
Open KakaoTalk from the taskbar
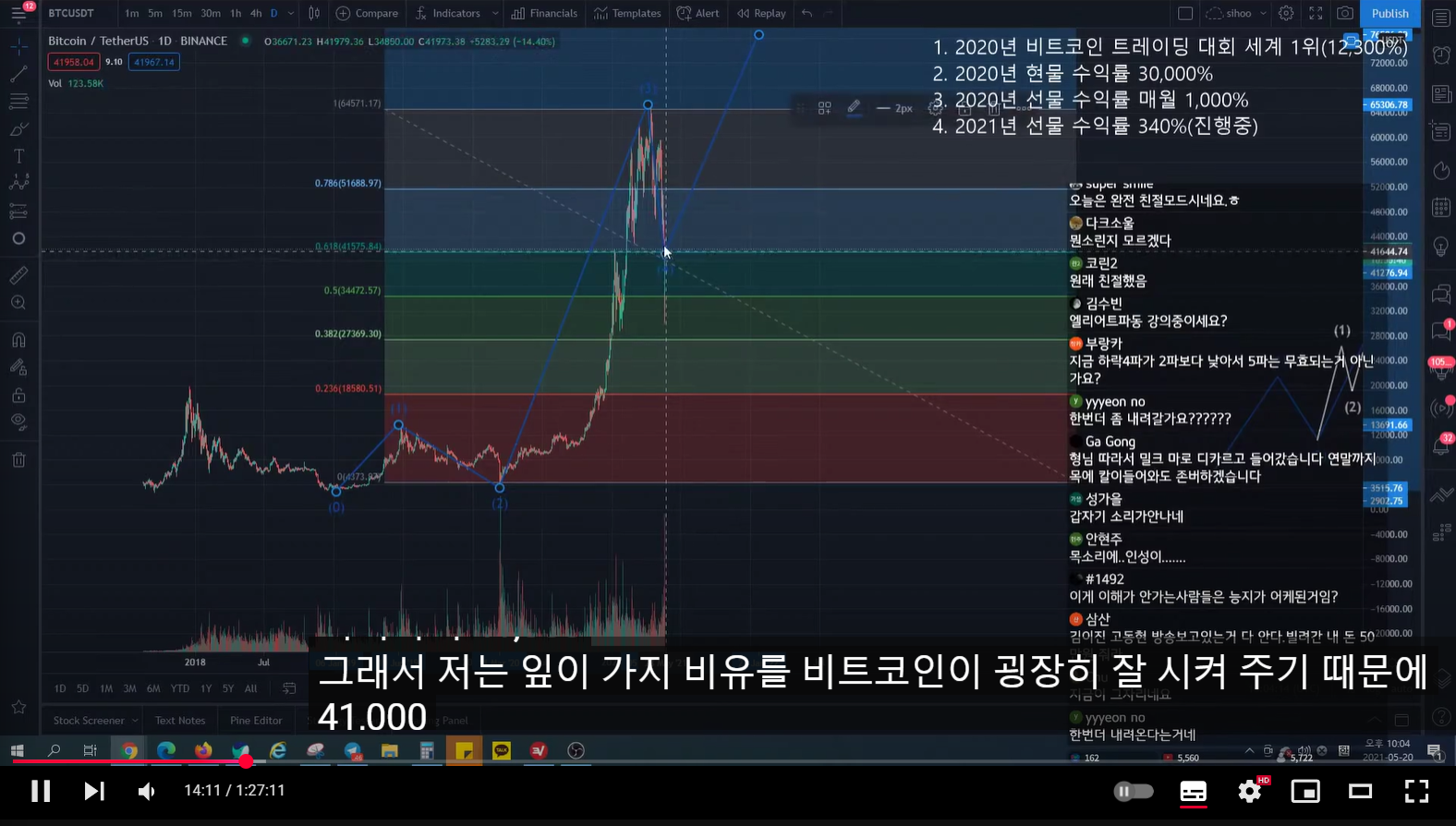click(502, 750)
